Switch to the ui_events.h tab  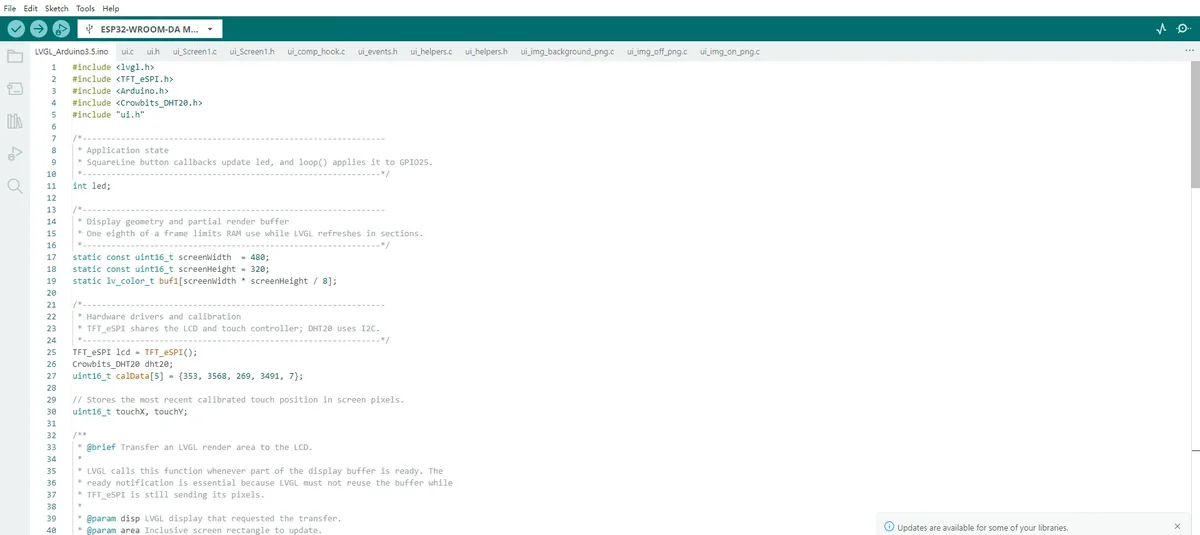[378, 51]
